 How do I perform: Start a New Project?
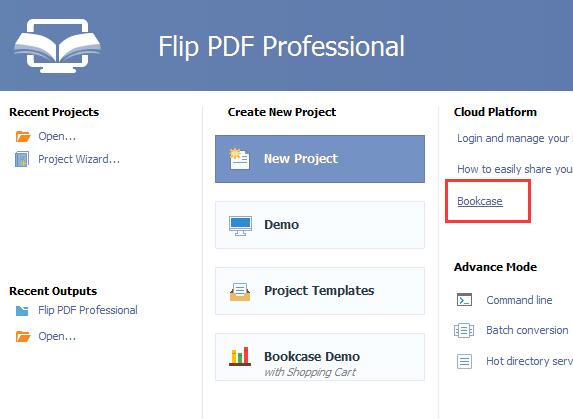(320, 159)
